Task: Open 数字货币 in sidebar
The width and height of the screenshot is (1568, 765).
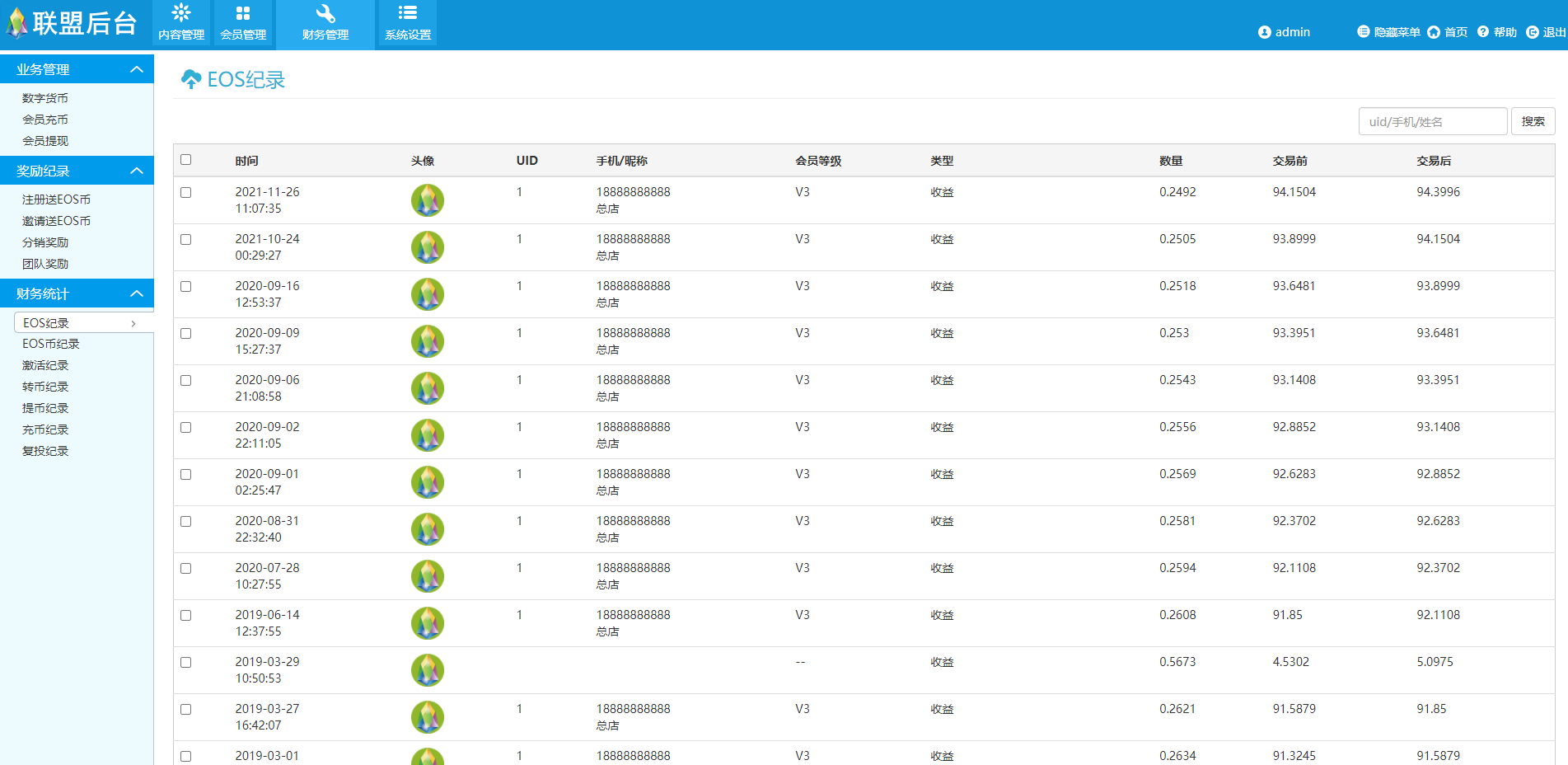Action: (x=45, y=98)
